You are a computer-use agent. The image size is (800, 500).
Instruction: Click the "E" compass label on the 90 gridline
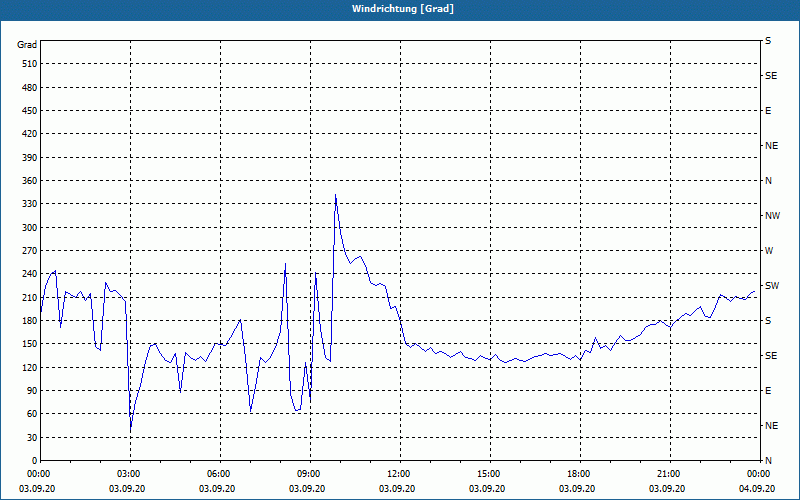(768, 391)
